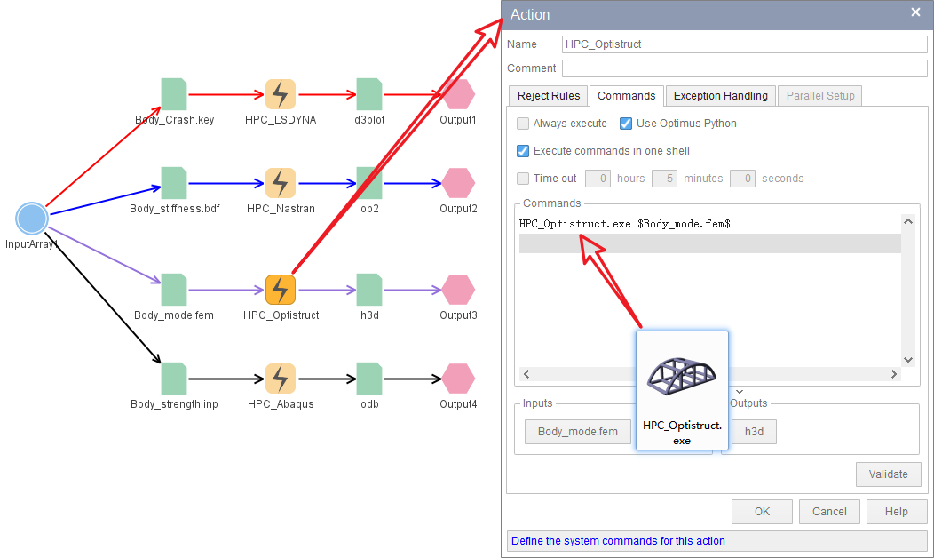Click the commands box scroll up arrow
935x558 pixels.
[x=908, y=222]
